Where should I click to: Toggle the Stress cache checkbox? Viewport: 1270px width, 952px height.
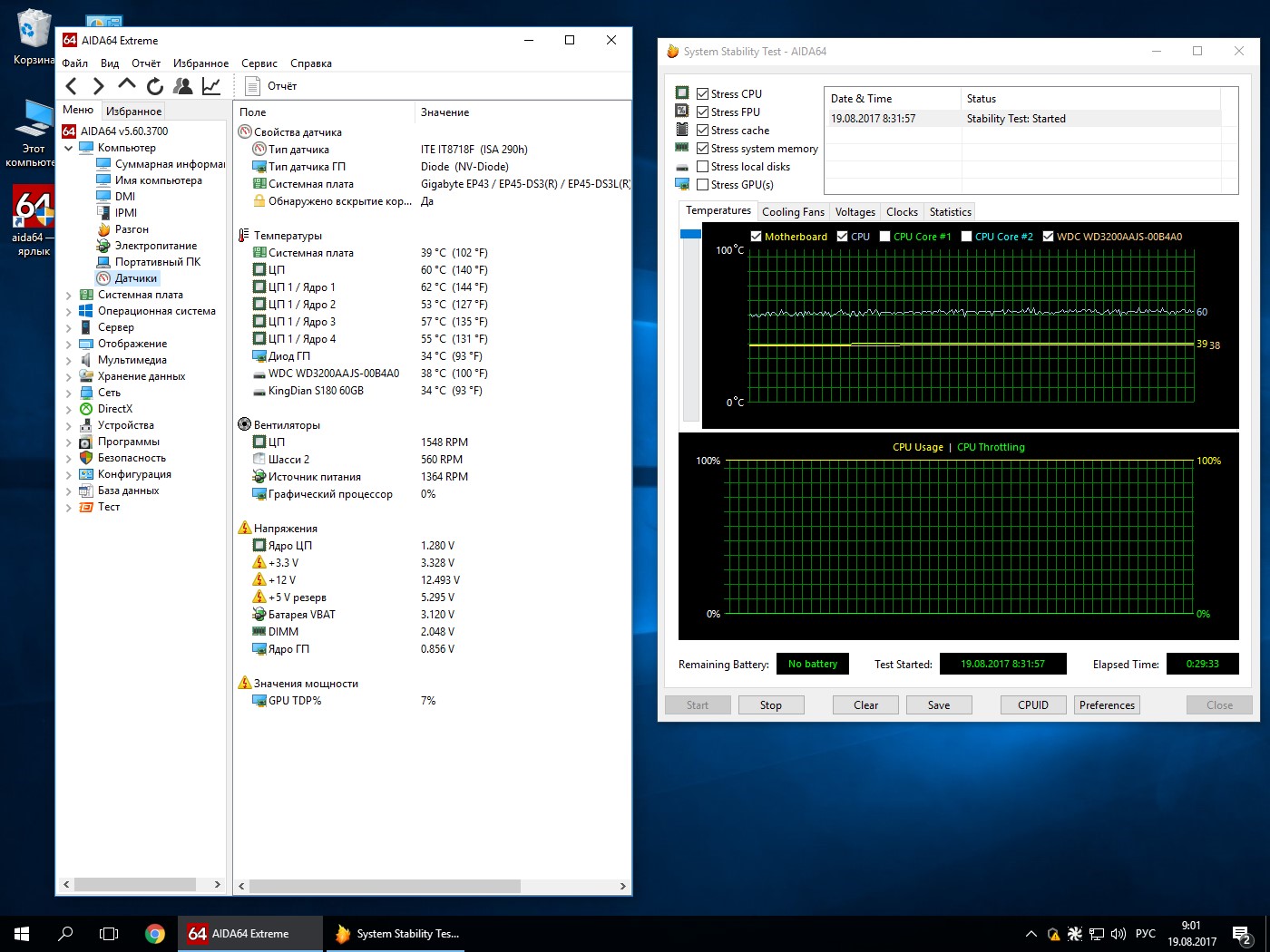coord(702,130)
